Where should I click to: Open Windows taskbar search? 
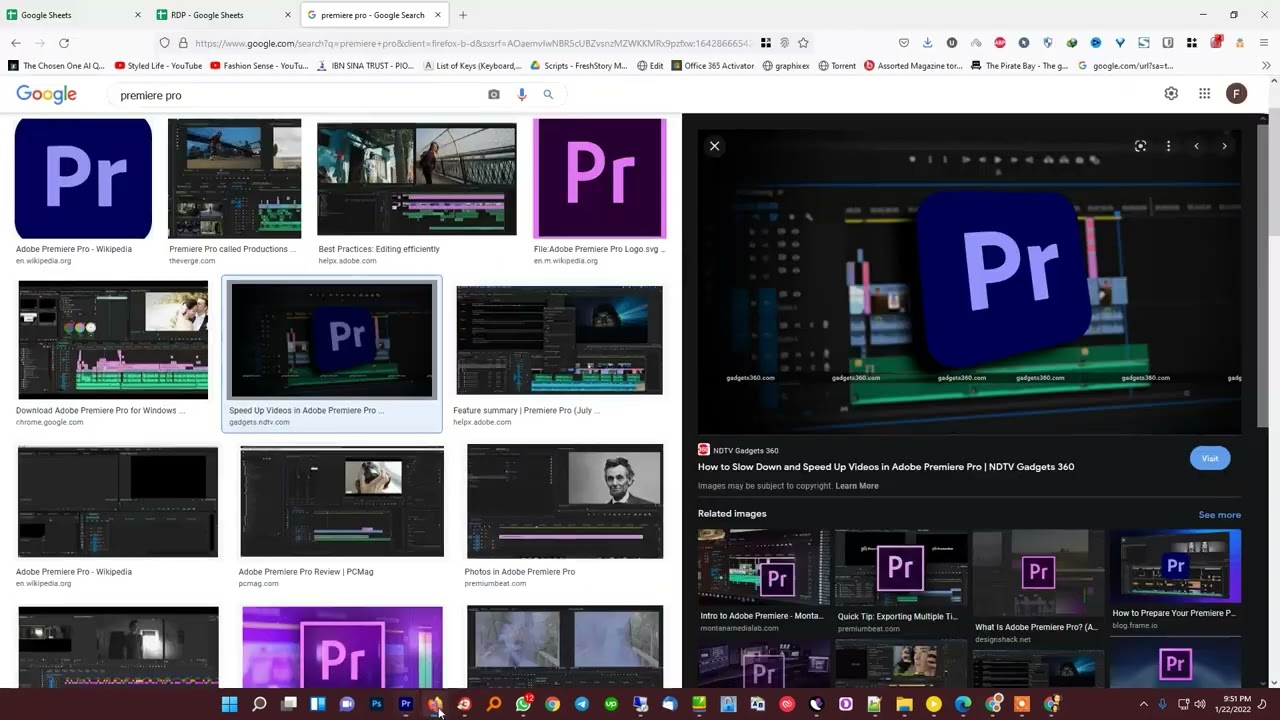(259, 704)
